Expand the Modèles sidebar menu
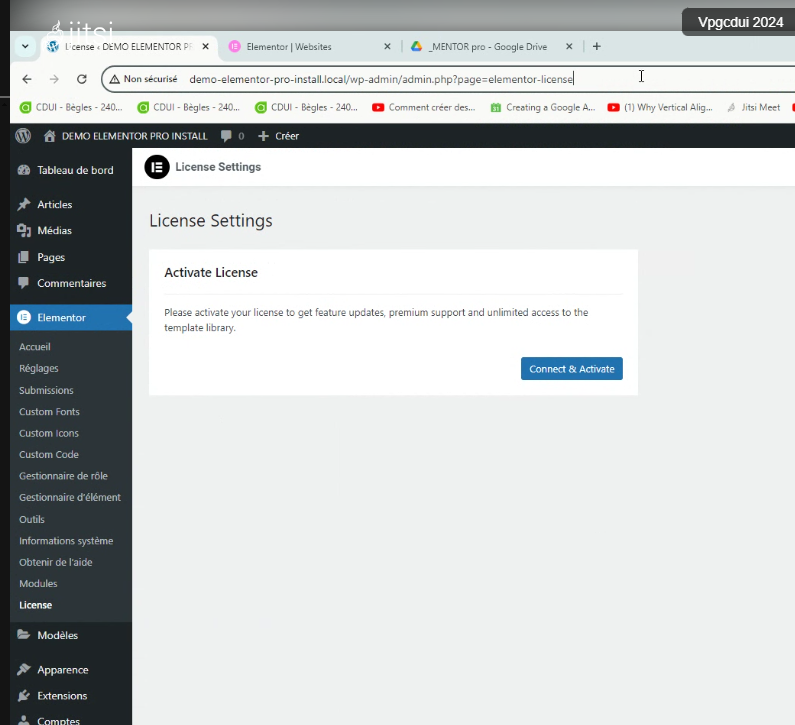The height and width of the screenshot is (725, 795). pyautogui.click(x=57, y=635)
